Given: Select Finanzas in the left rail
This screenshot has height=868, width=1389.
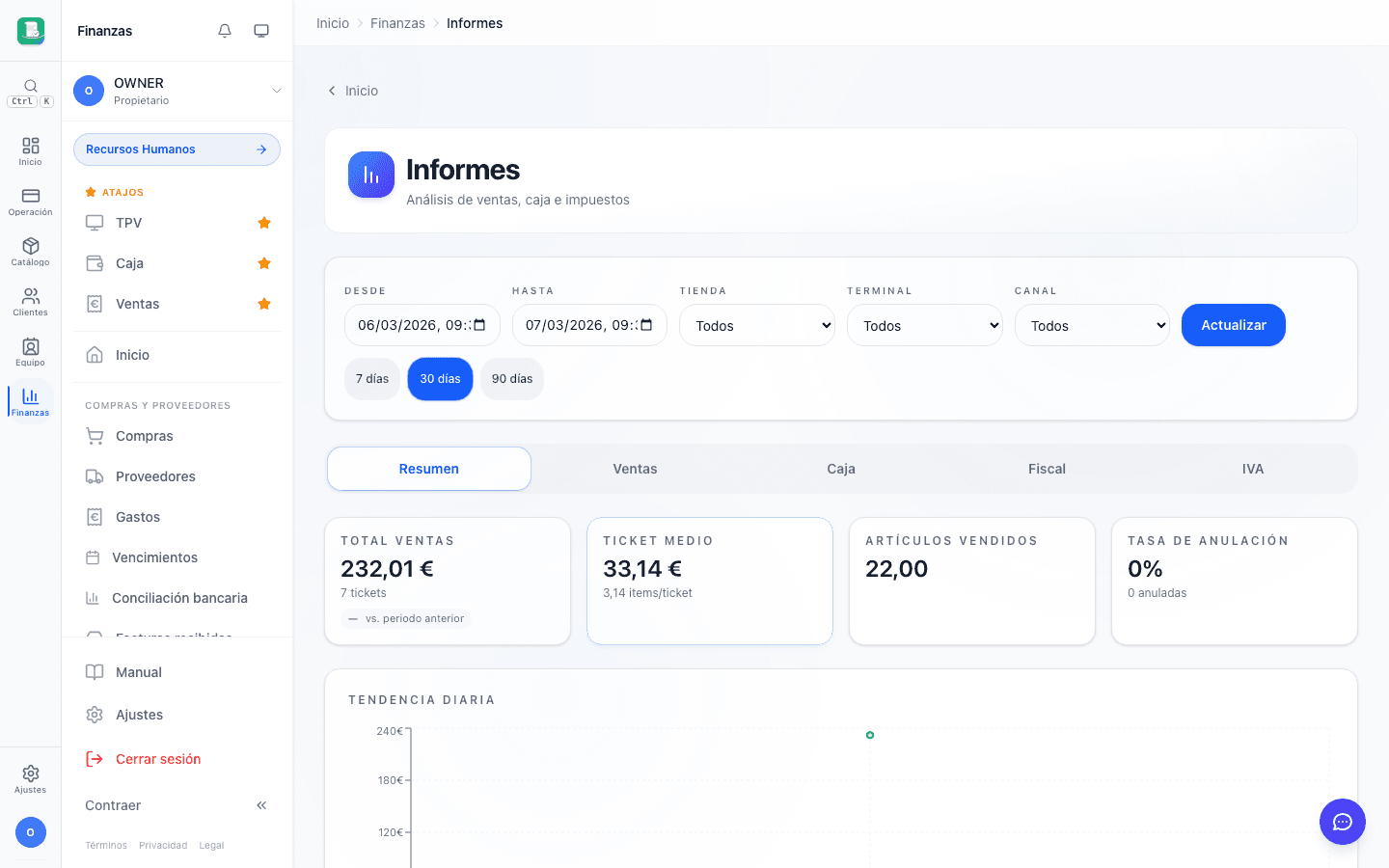Looking at the screenshot, I should click(31, 401).
